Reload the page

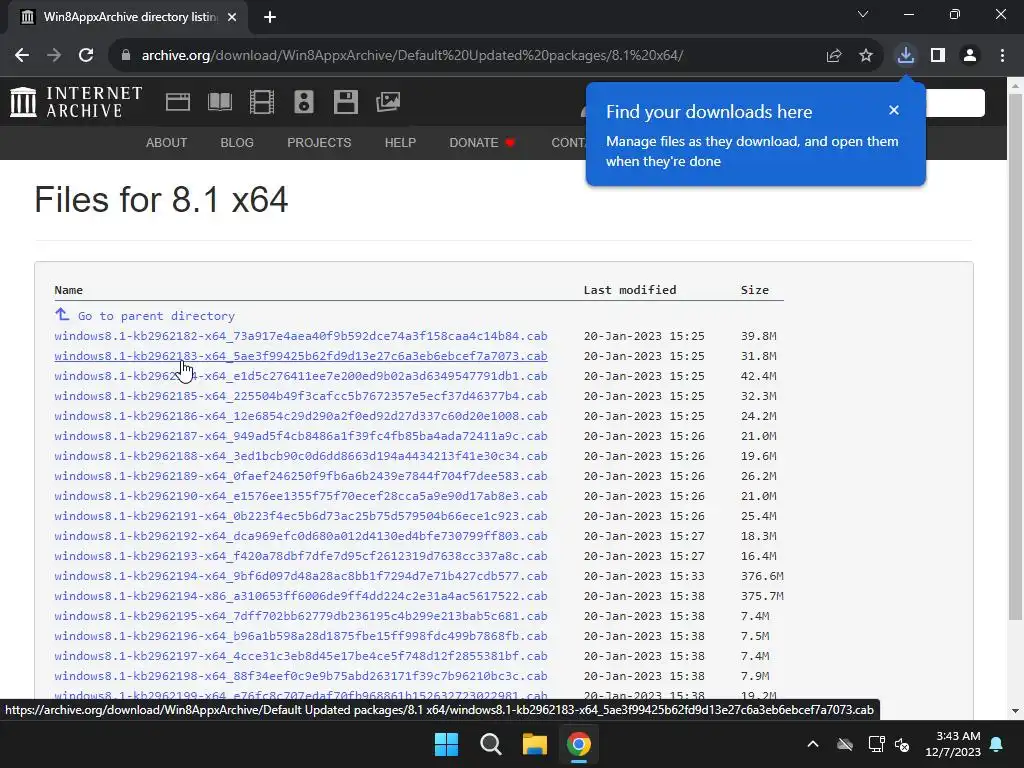click(x=86, y=56)
